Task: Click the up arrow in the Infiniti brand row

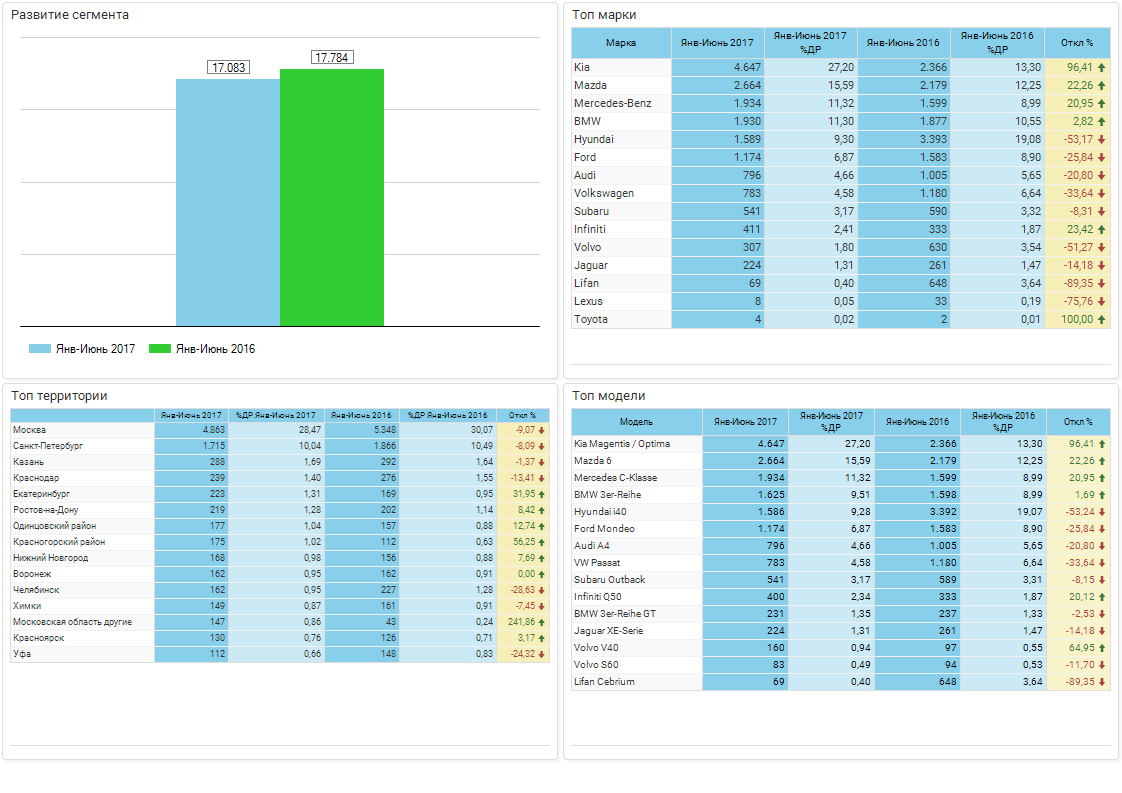Action: [x=1101, y=230]
